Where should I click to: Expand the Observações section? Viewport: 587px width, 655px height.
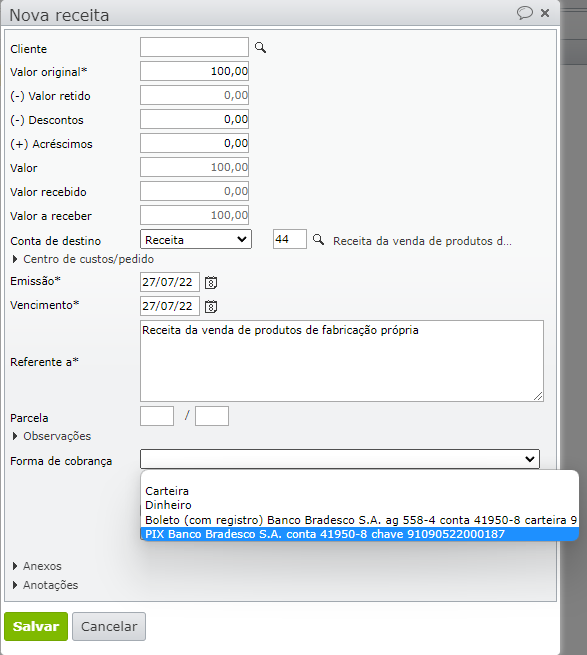52,436
